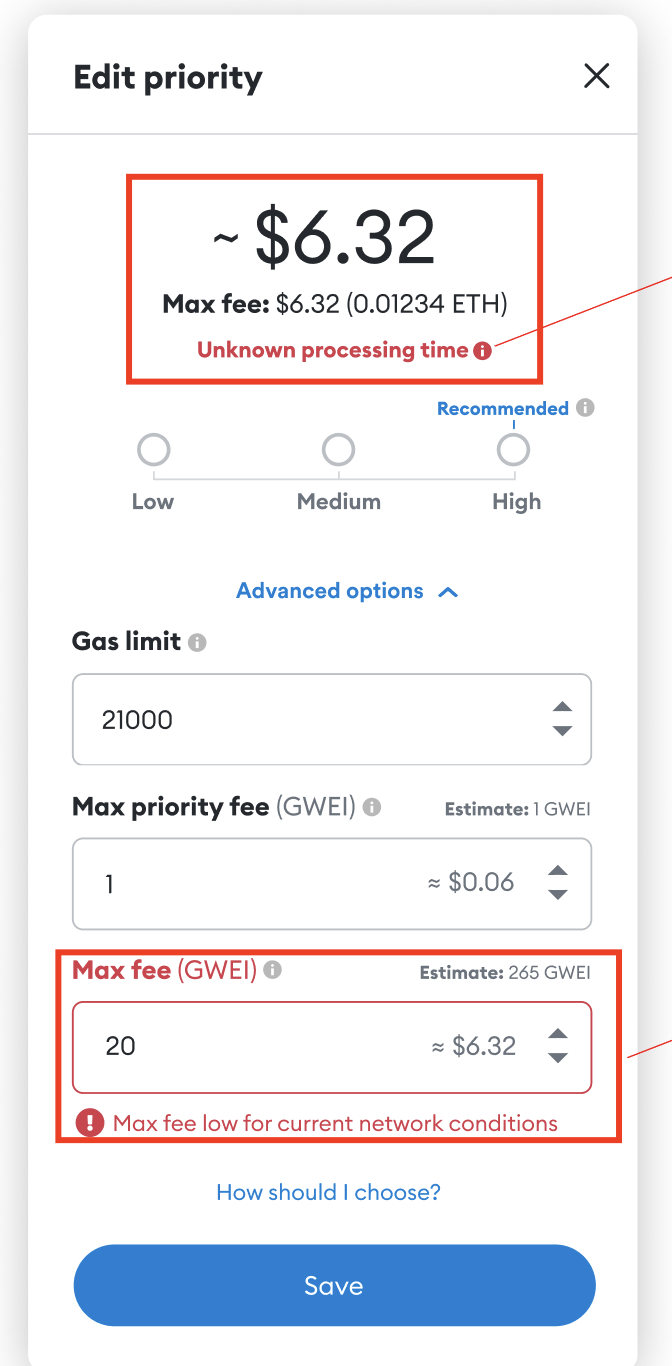Save the priority settings
This screenshot has width=672, height=1366.
click(334, 1285)
